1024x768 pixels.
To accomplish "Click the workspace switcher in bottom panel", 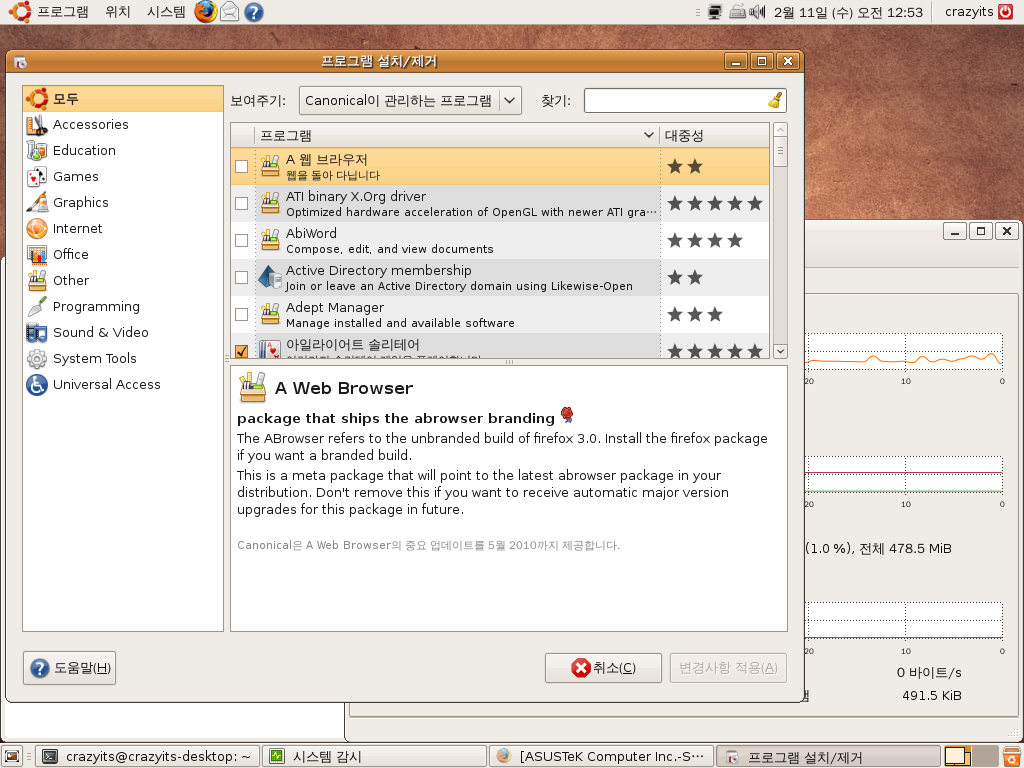I will [971, 756].
